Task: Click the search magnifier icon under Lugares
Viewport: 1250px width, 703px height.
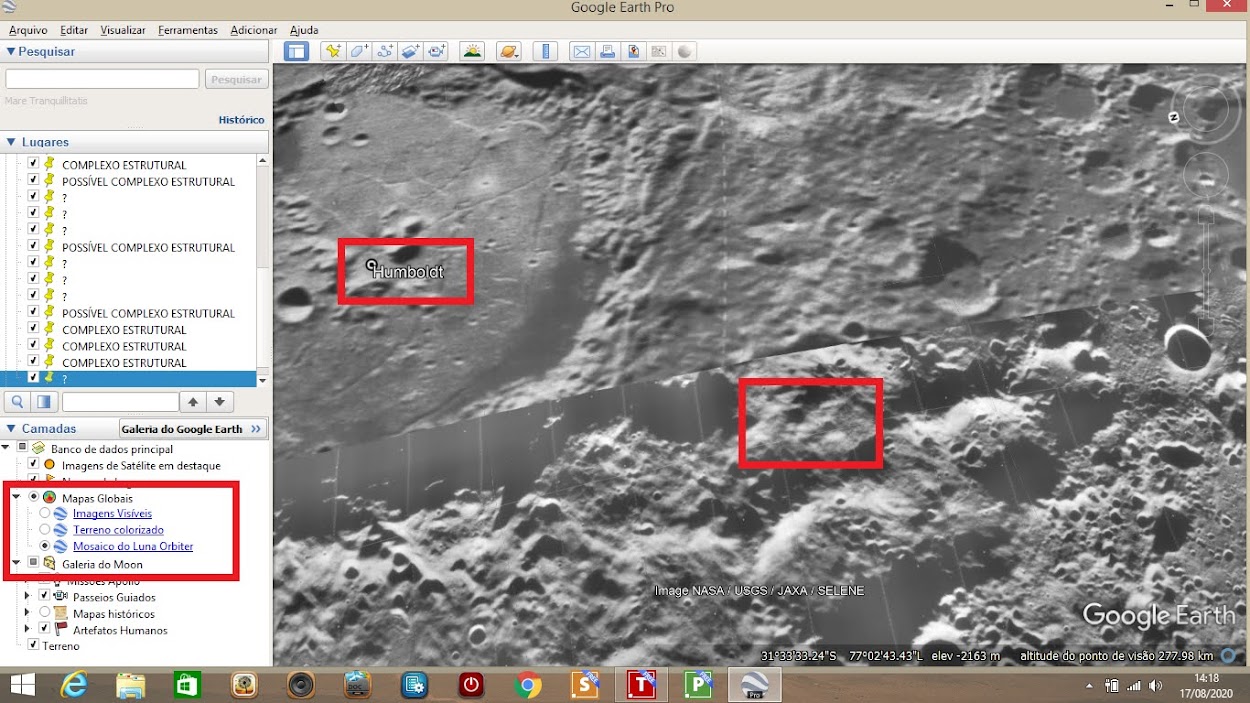Action: (x=17, y=402)
